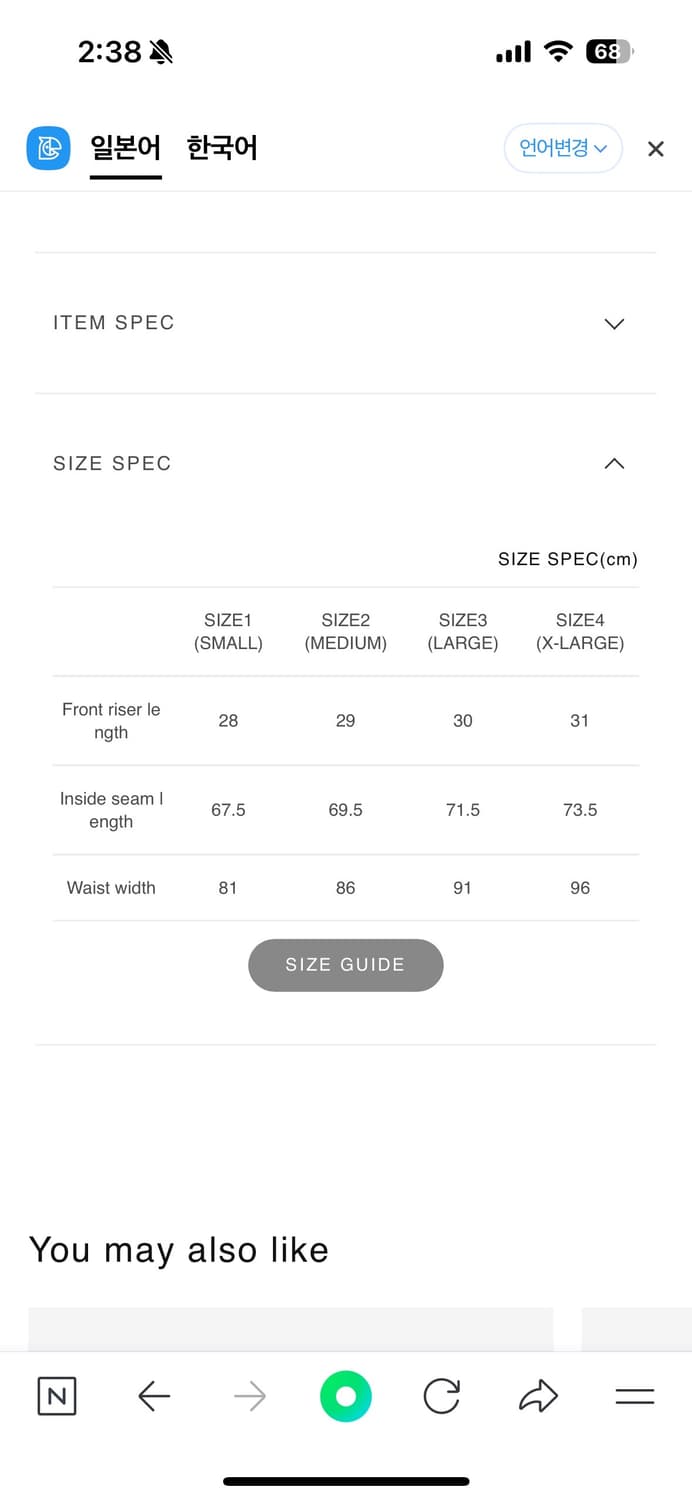Reload the page with the refresh icon

[x=441, y=1396]
